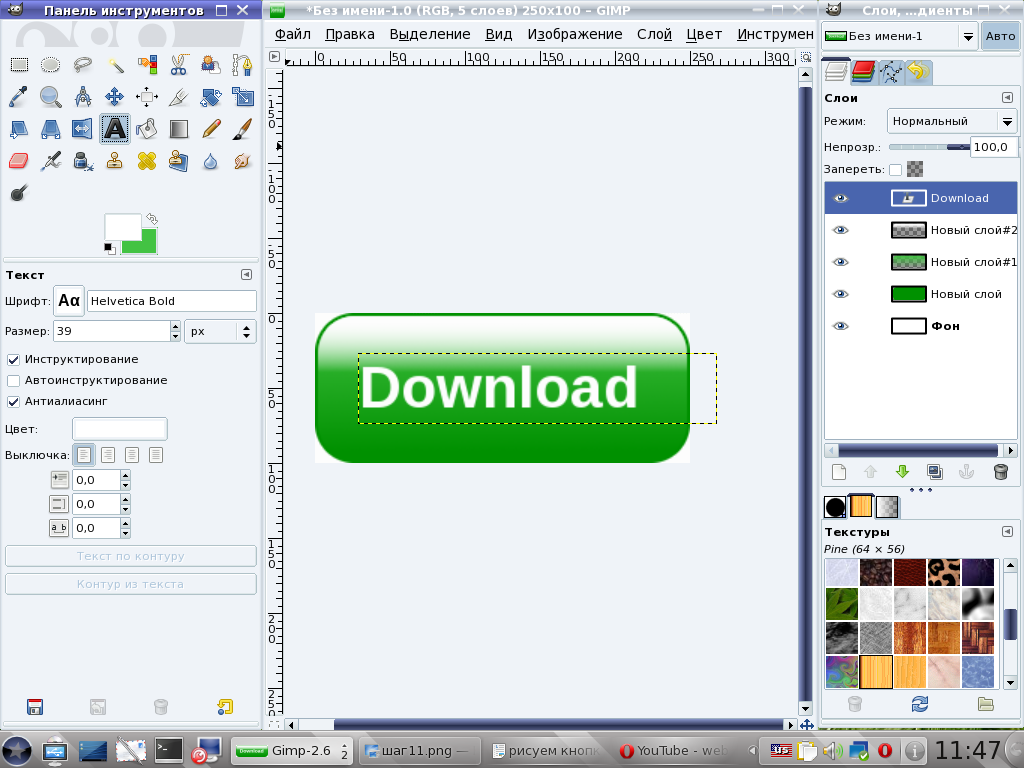The width and height of the screenshot is (1024, 768).
Task: Open the Изображение menu
Action: [575, 35]
